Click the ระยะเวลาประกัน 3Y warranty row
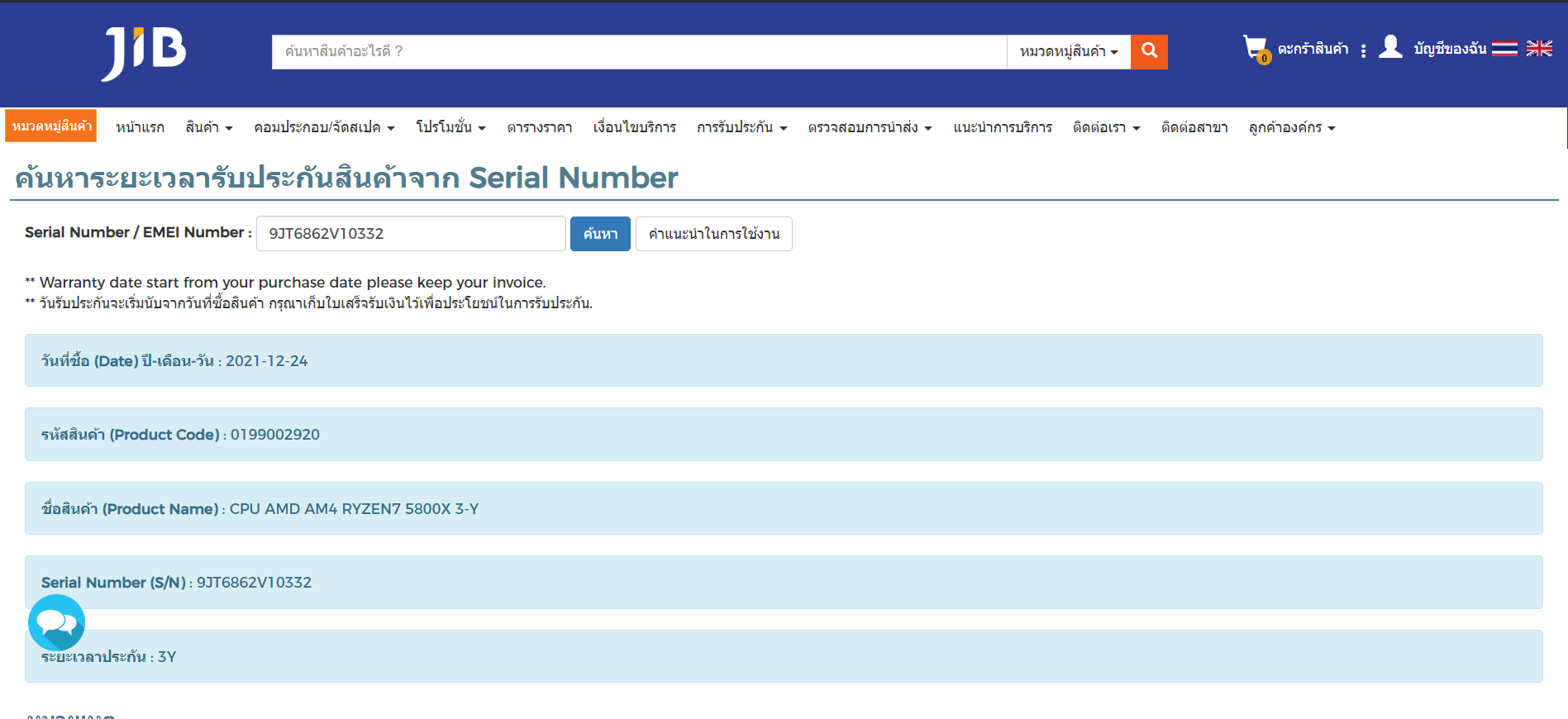Image resolution: width=1568 pixels, height=719 pixels. [x=784, y=656]
